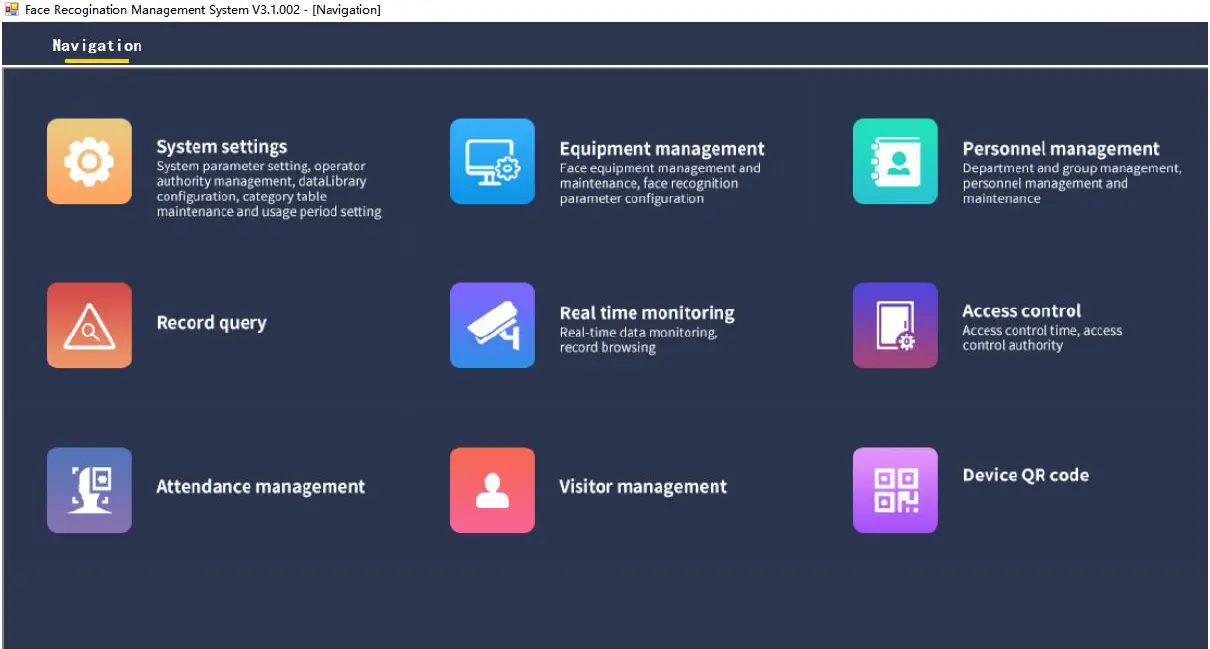Click 'System parameter setting, operator' description text
The image size is (1210, 649).
(261, 166)
